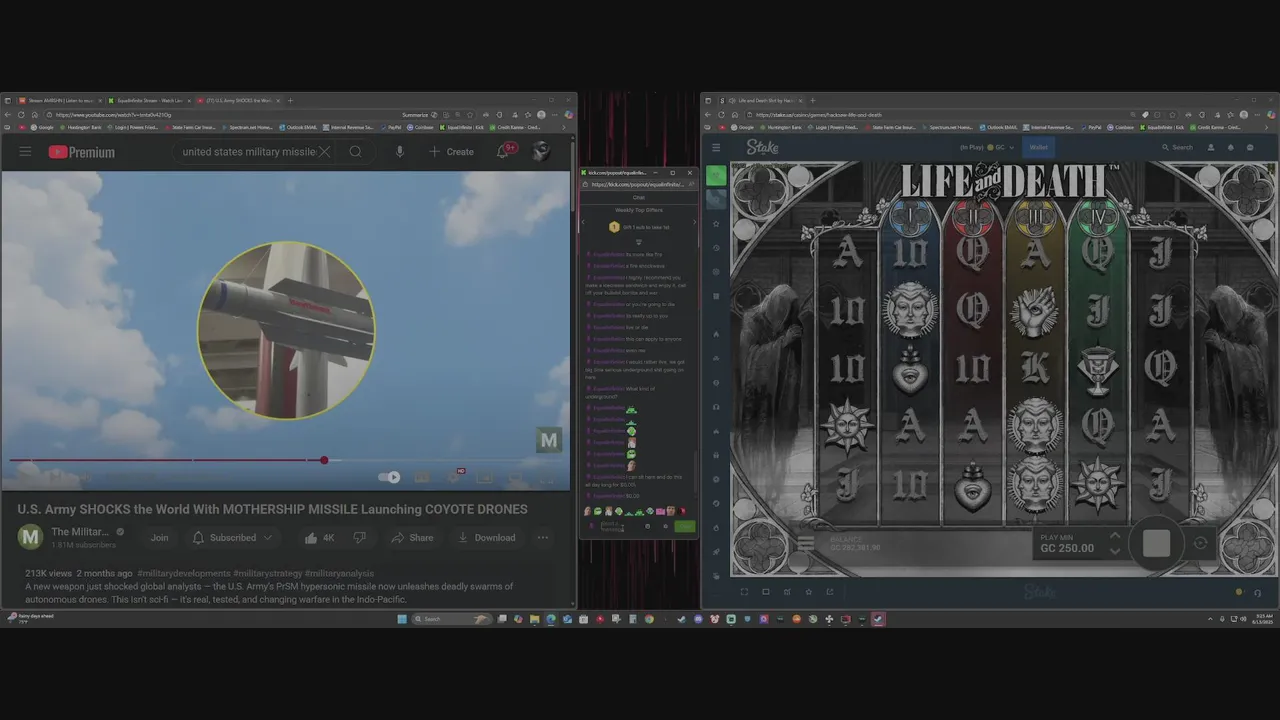This screenshot has height=720, width=1280.
Task: Open Stake notifications bell in the header
Action: point(1230,147)
